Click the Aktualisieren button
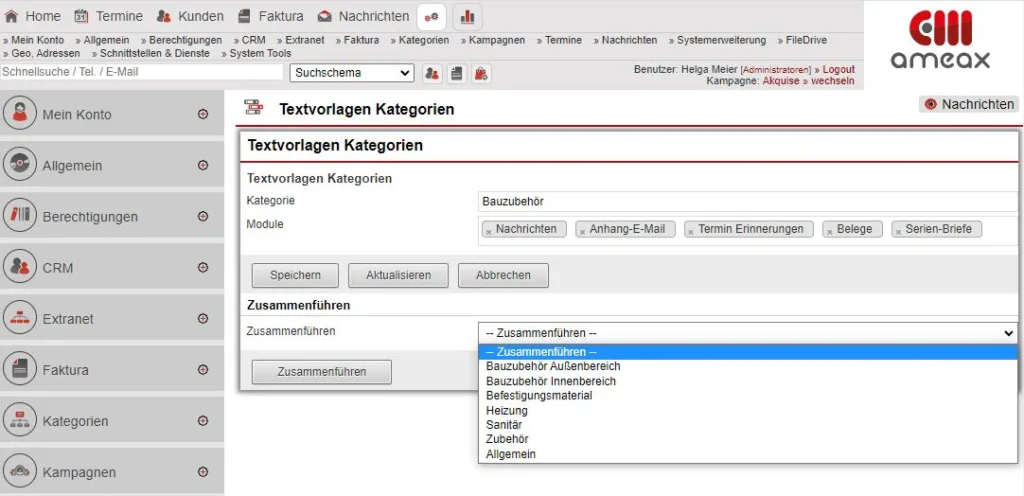The height and width of the screenshot is (496, 1024). point(398,275)
